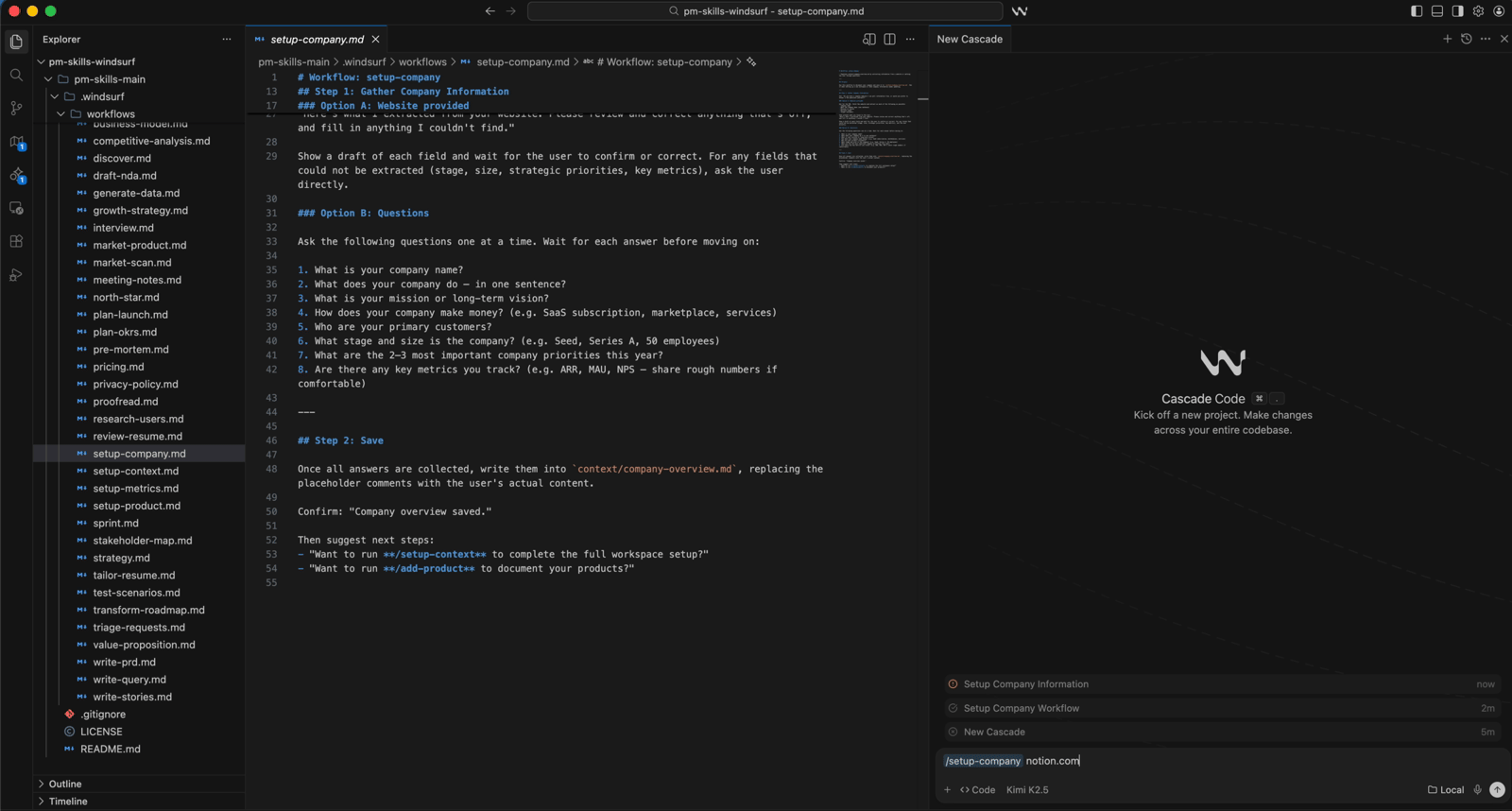Open stakeholder-map.md in explorer
The height and width of the screenshot is (811, 1512).
tap(142, 541)
